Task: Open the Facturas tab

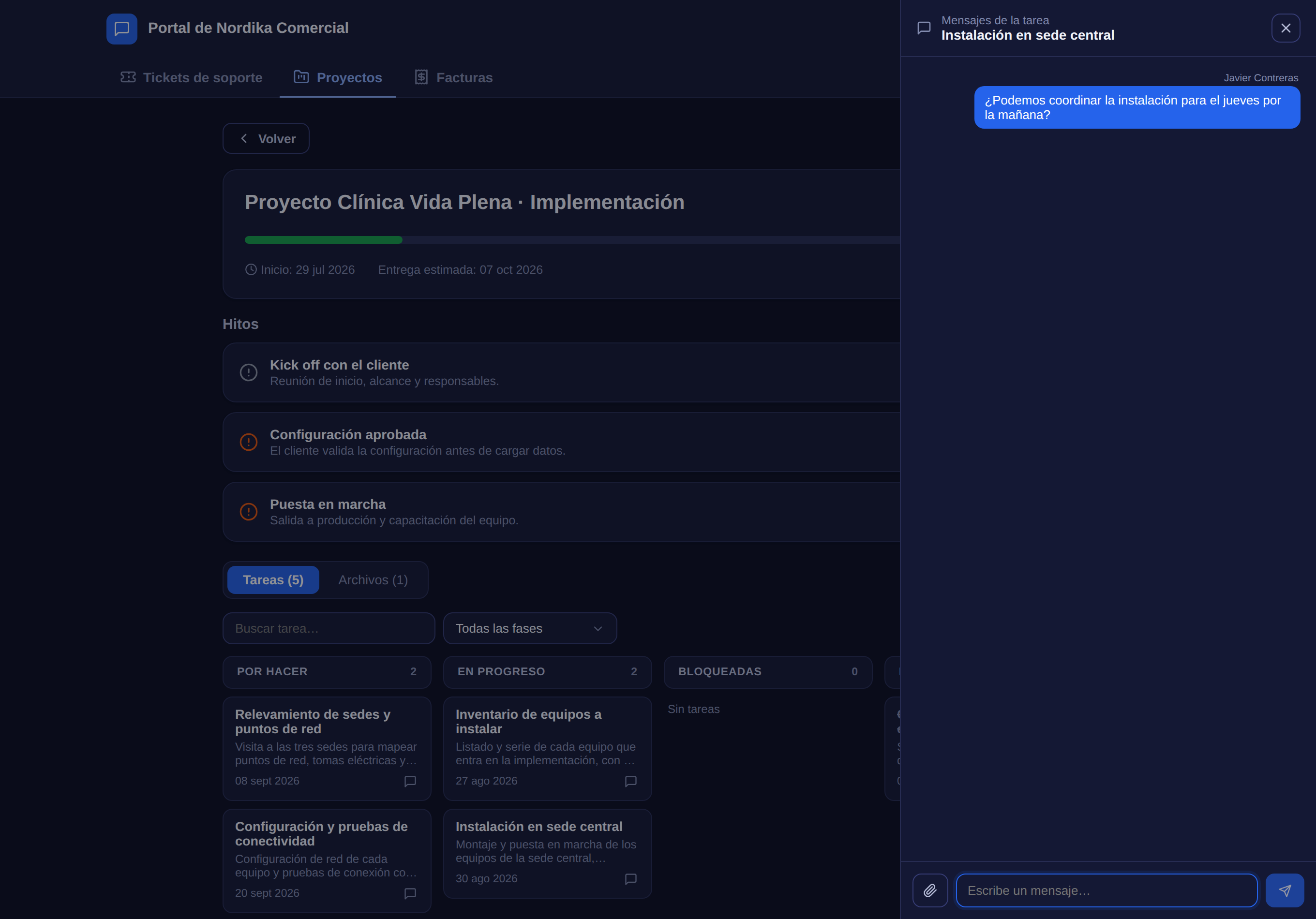Action: click(x=453, y=77)
